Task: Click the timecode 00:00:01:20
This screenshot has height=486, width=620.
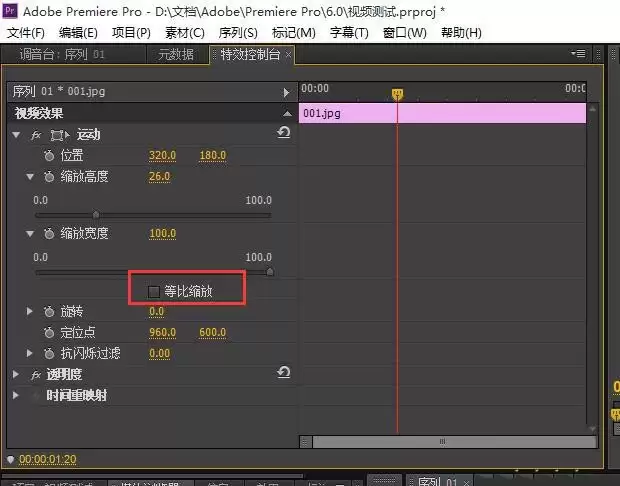Action: coord(47,459)
